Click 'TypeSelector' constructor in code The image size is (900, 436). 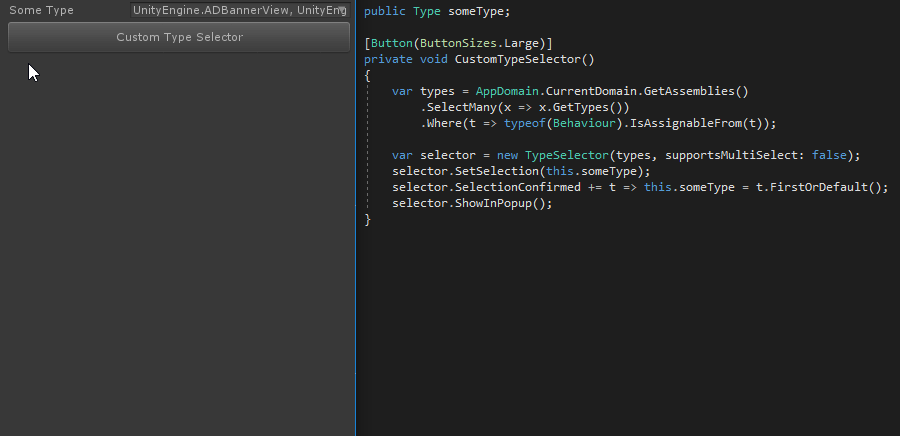point(567,155)
